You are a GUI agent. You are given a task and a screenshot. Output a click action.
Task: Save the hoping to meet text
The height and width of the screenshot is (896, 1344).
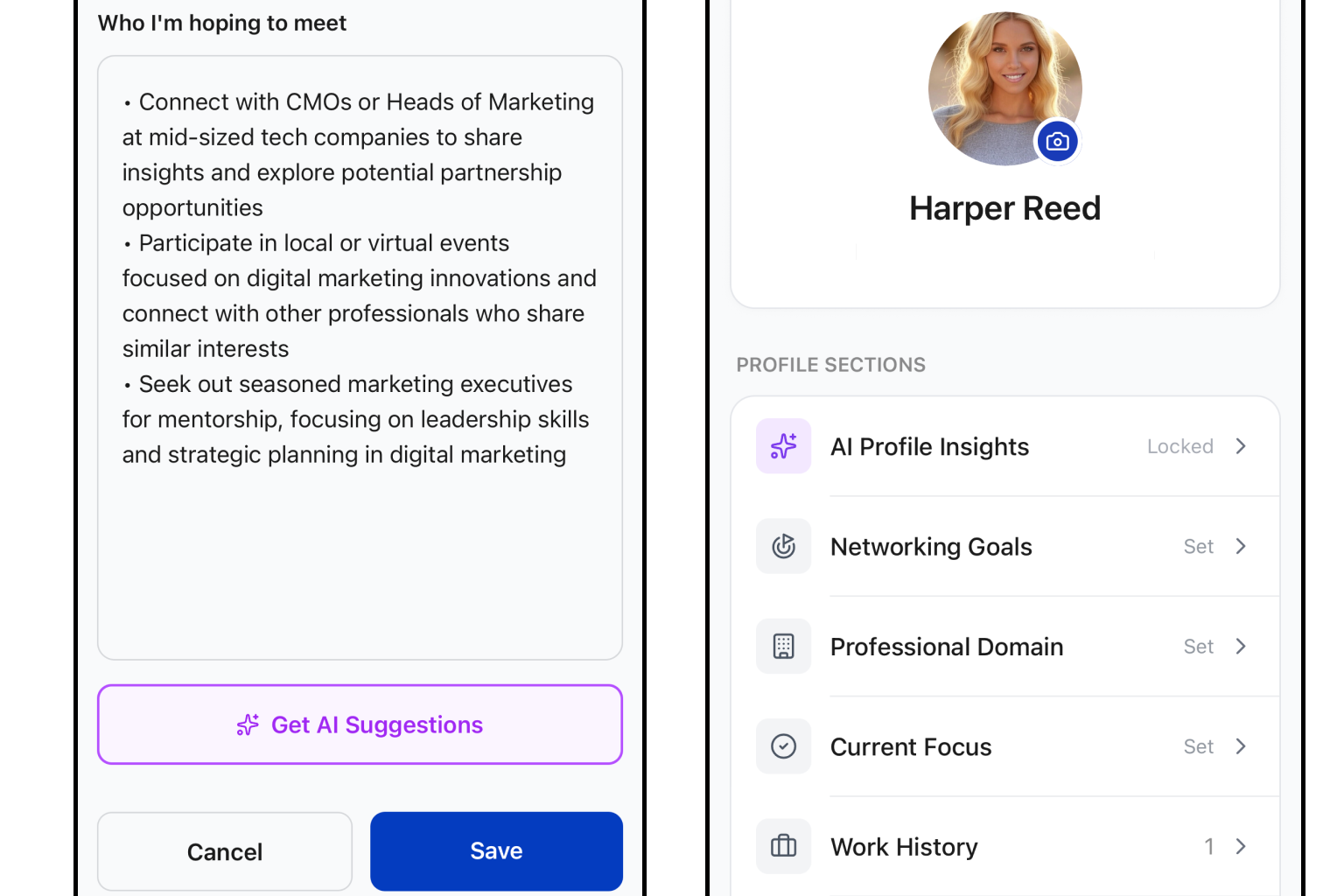point(496,851)
